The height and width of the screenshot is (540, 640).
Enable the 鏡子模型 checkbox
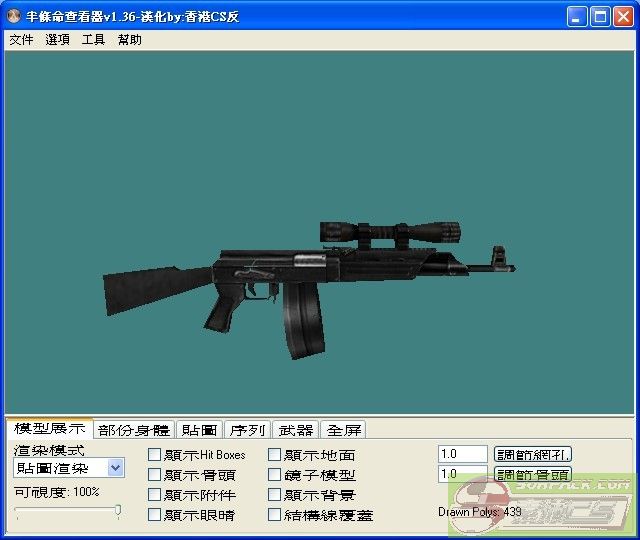click(x=274, y=475)
